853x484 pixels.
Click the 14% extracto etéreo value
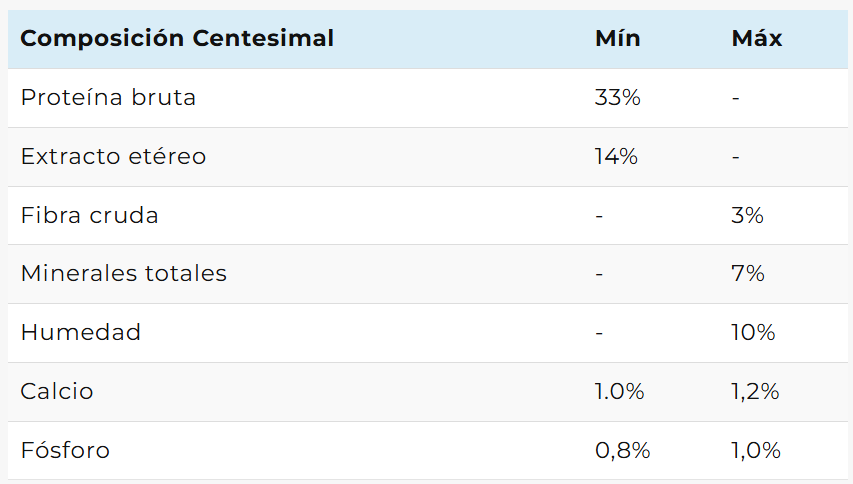point(616,157)
